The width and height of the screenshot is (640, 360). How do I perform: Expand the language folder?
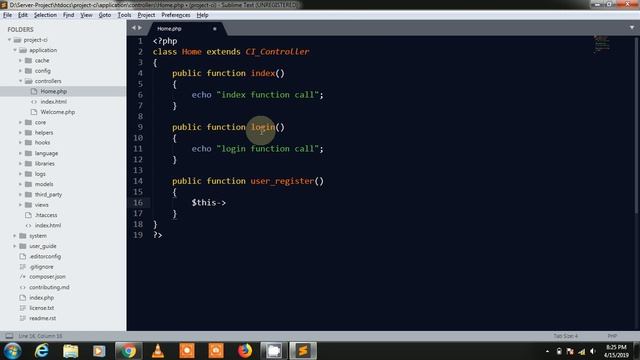point(20,153)
